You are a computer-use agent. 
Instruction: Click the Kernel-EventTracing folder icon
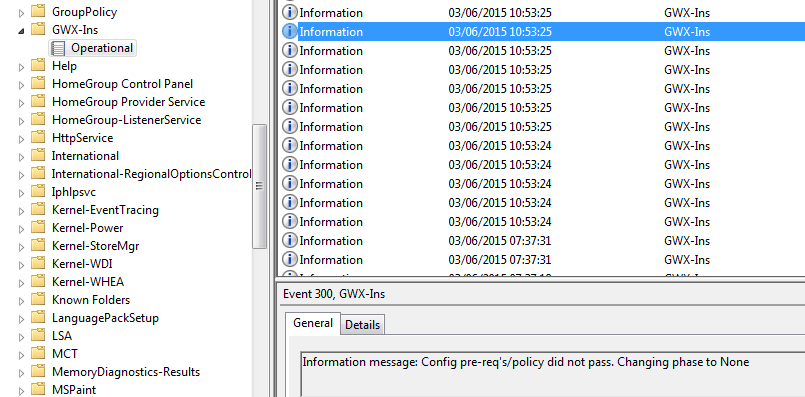coord(38,209)
